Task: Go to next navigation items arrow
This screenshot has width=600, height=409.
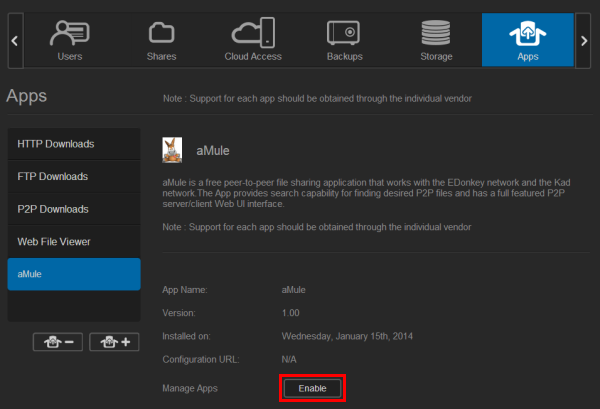Action: tap(584, 41)
